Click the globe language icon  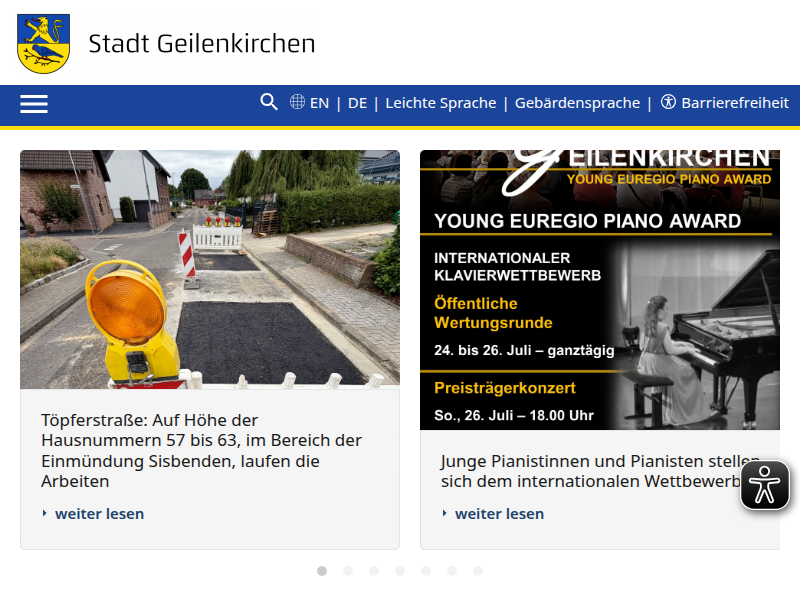tap(297, 102)
